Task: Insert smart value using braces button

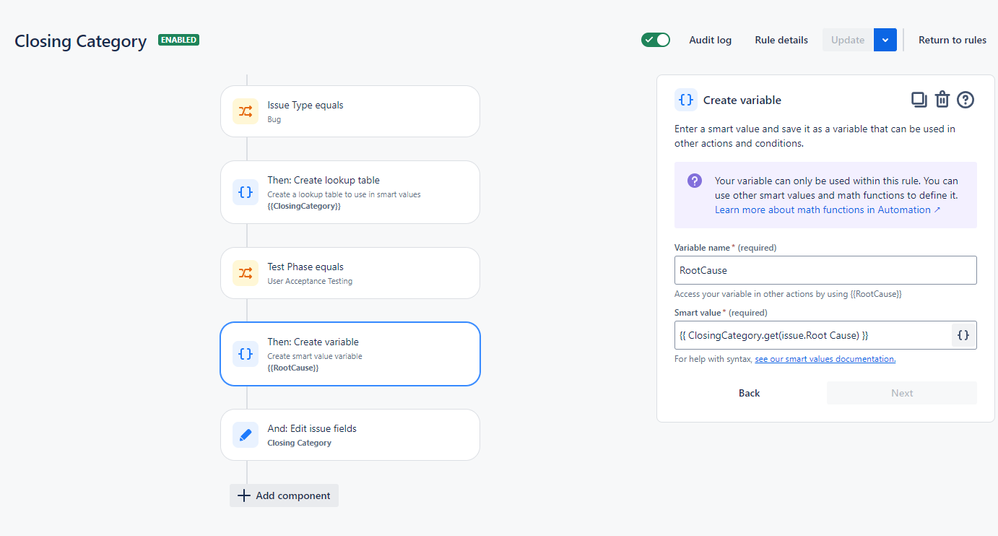Action: 963,335
